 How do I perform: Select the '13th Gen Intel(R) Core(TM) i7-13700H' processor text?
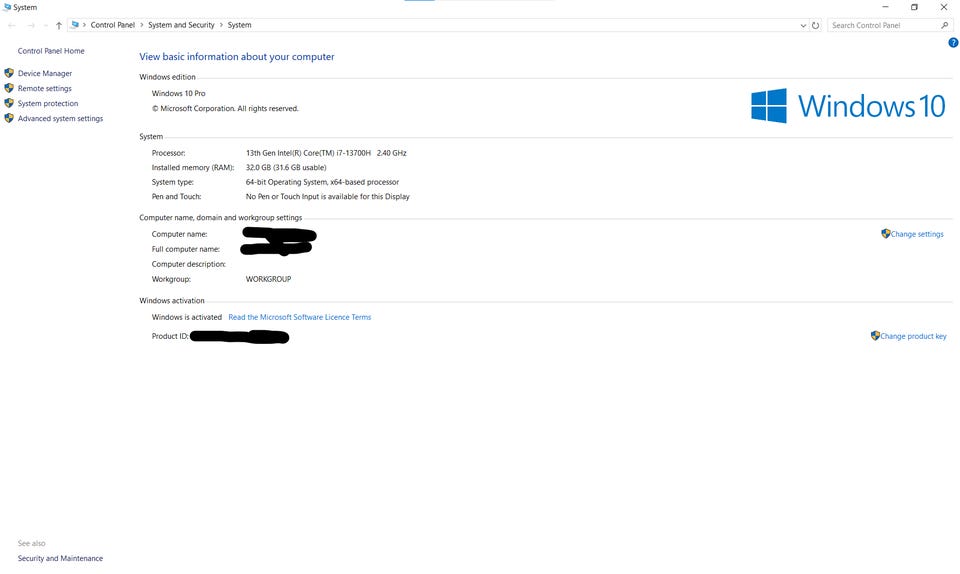tap(308, 153)
